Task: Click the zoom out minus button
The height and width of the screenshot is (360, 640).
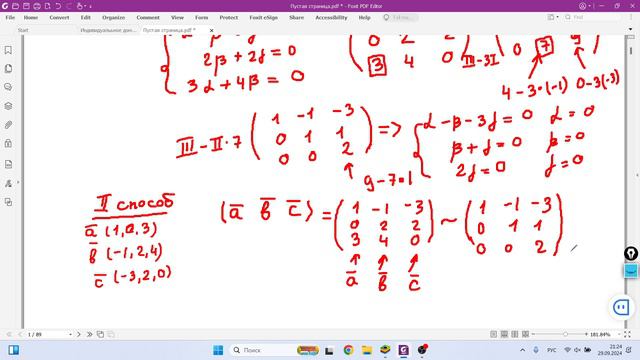Action: click(533, 334)
